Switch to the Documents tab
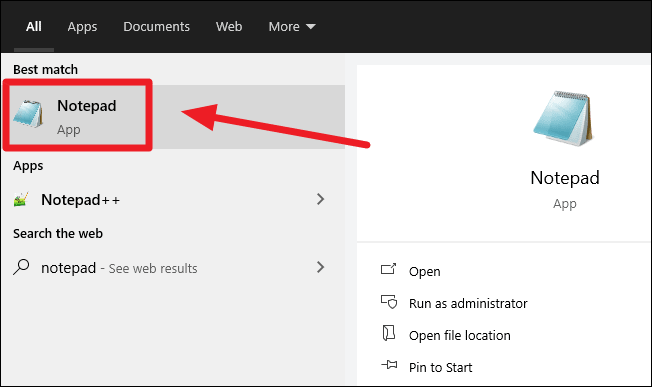Viewport: 652px width, 387px height. coord(156,27)
